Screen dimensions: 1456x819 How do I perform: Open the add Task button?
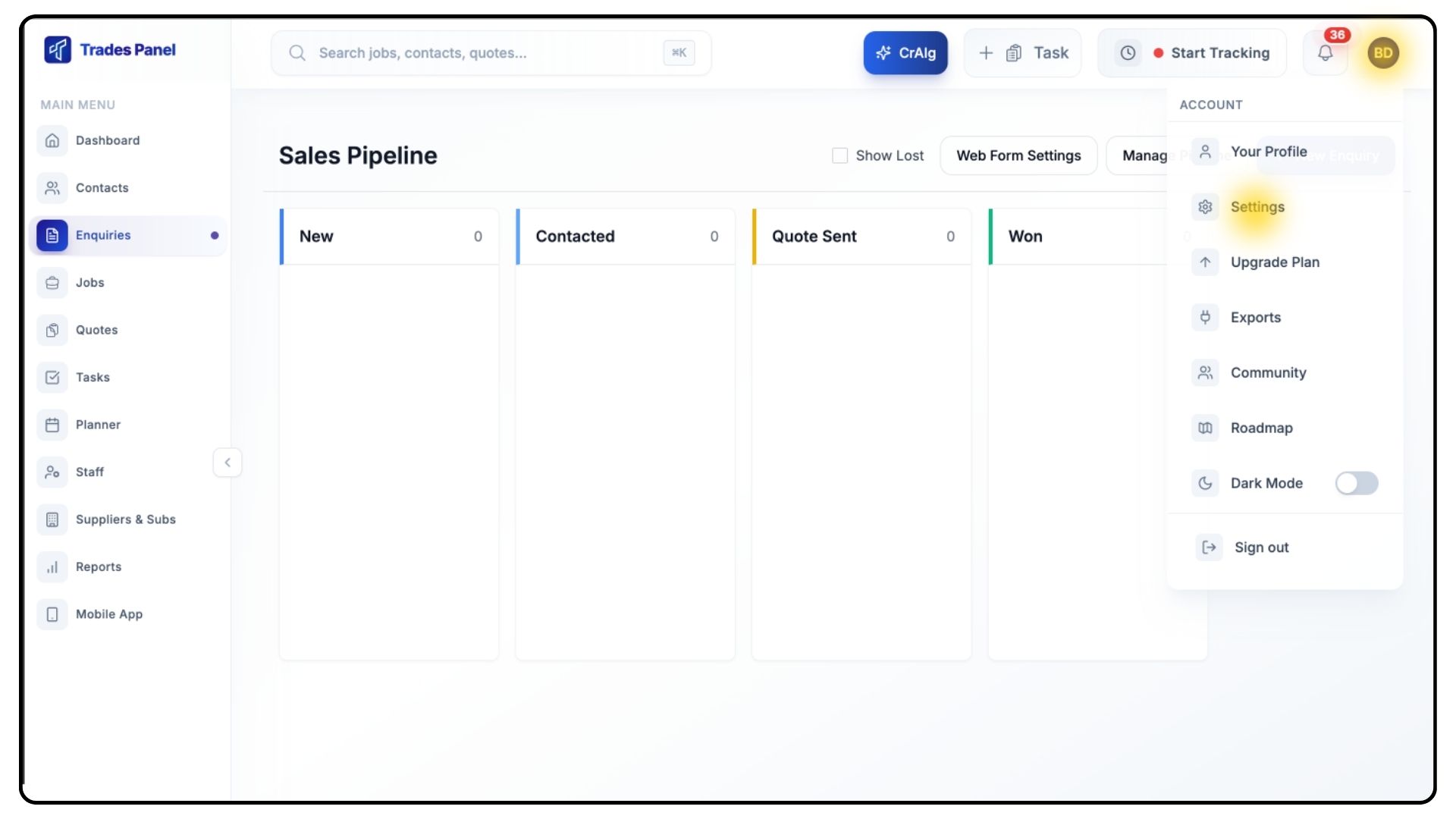click(x=1022, y=53)
